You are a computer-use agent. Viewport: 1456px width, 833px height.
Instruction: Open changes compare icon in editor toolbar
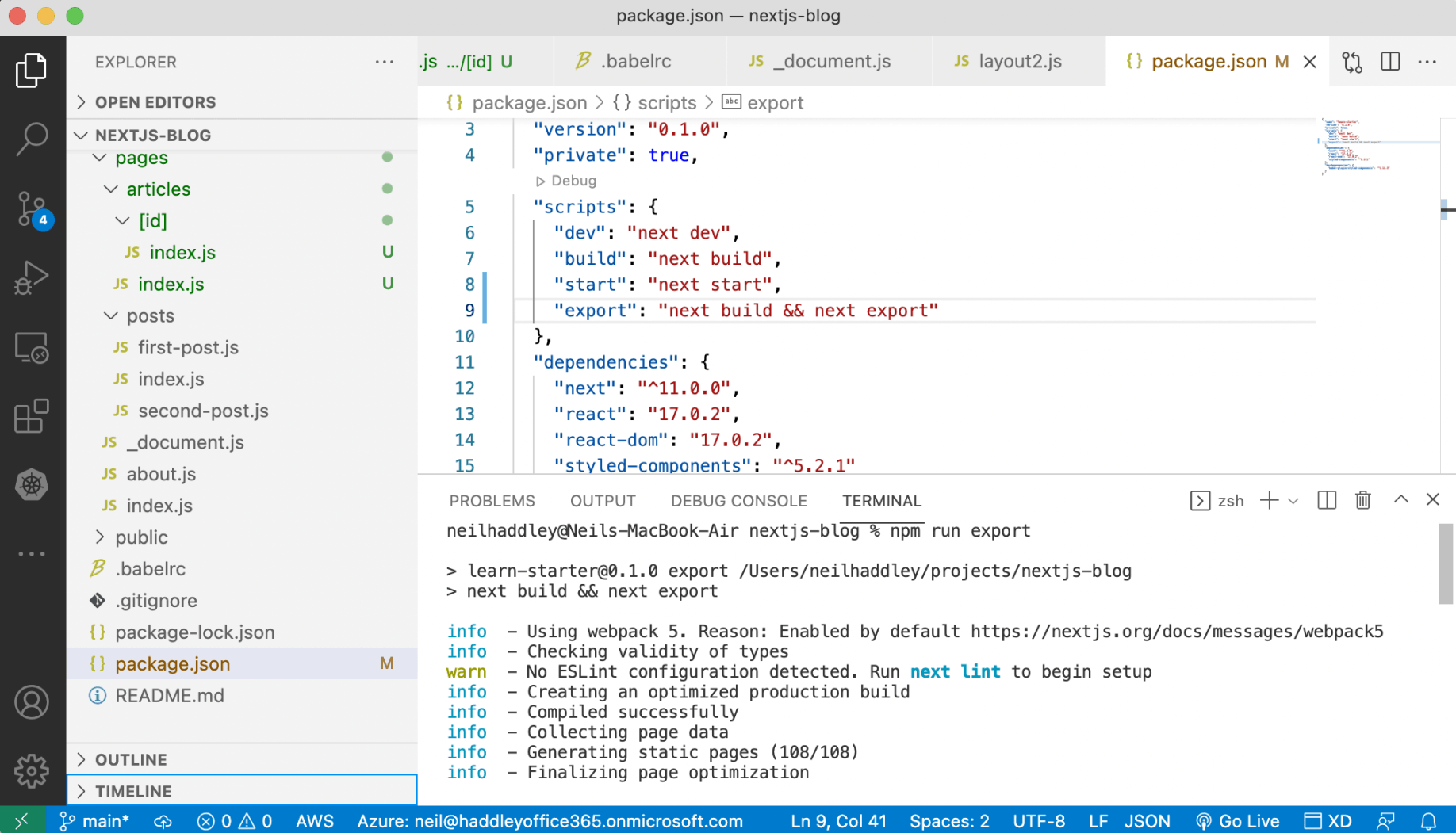(1352, 62)
